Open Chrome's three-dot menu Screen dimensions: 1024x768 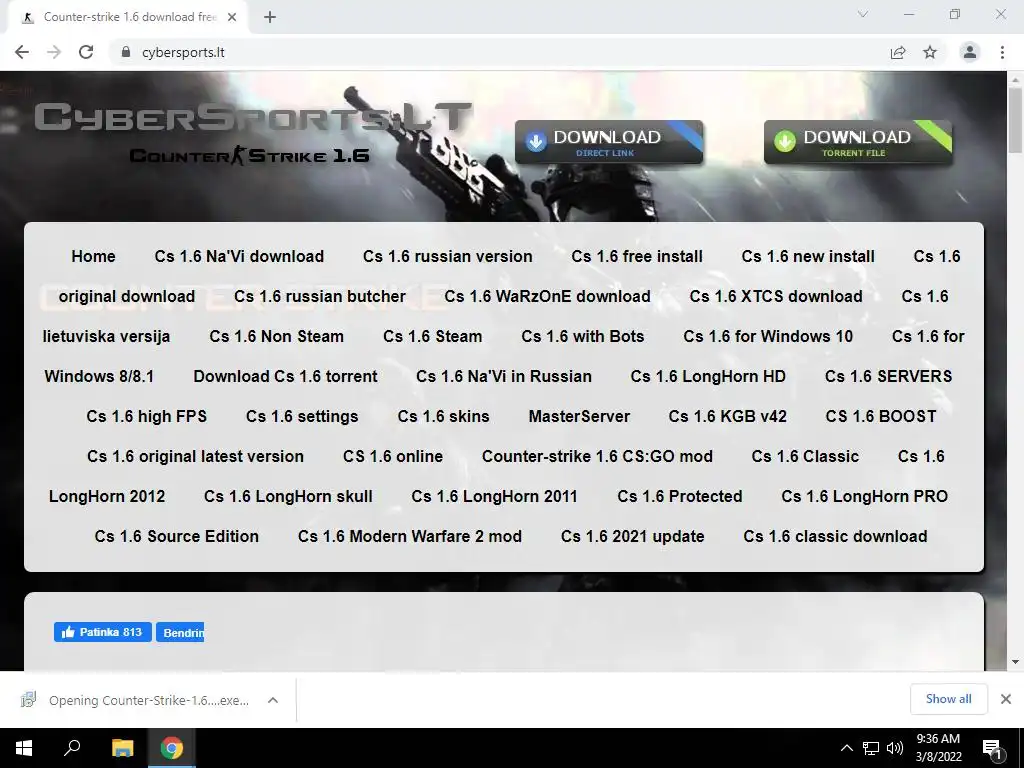1002,52
